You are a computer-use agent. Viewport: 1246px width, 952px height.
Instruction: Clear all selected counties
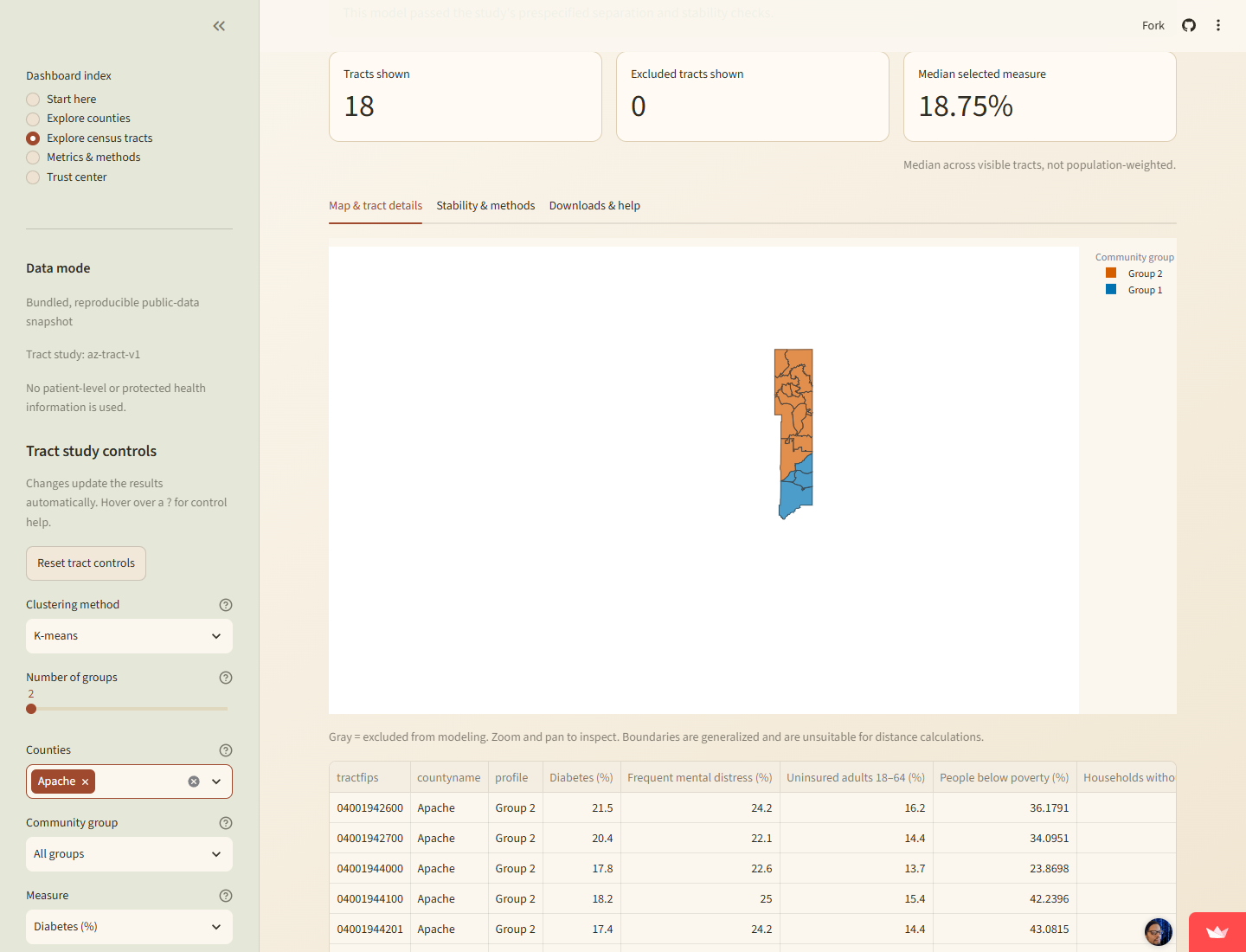click(x=194, y=782)
